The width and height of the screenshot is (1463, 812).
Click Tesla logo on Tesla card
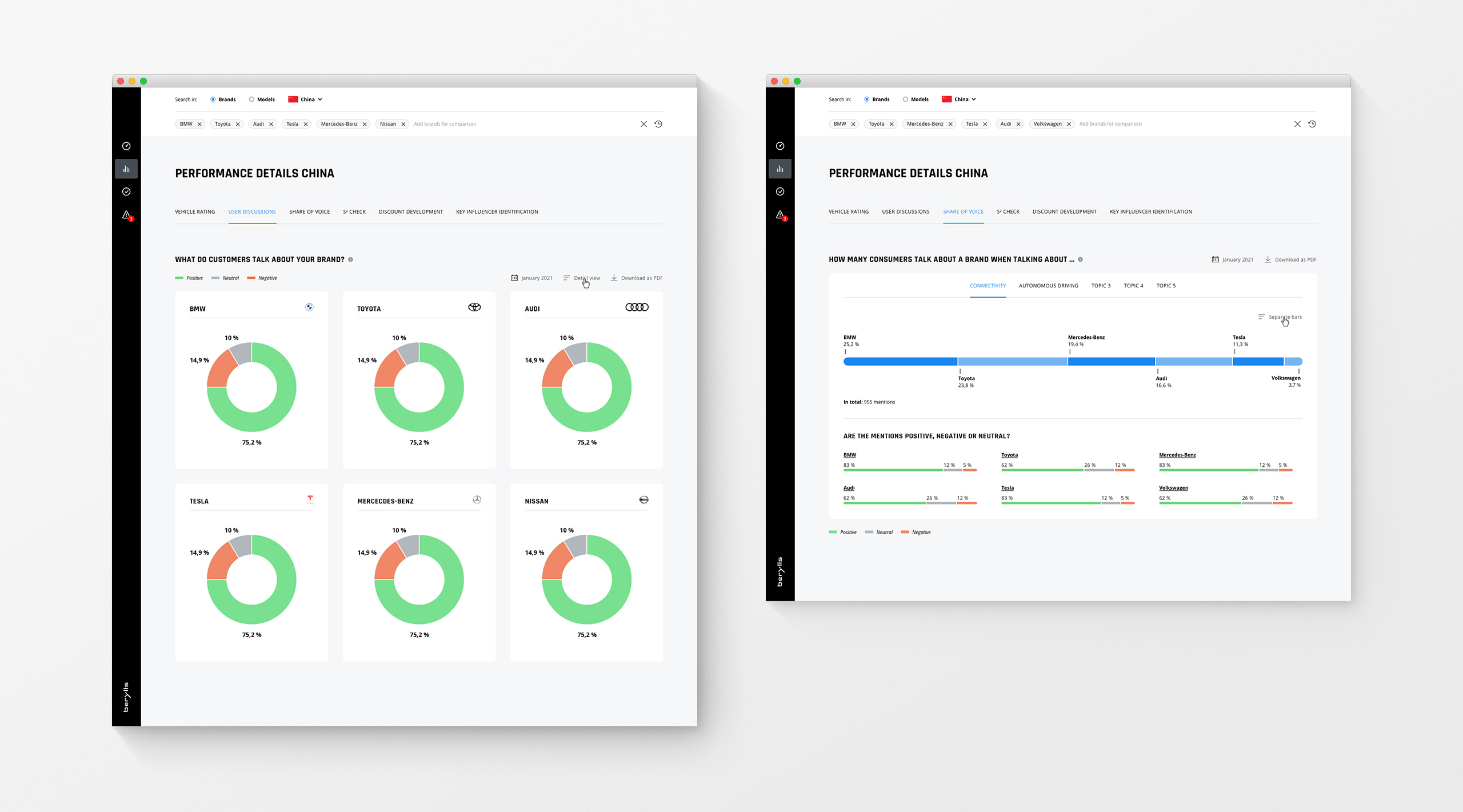[x=310, y=499]
